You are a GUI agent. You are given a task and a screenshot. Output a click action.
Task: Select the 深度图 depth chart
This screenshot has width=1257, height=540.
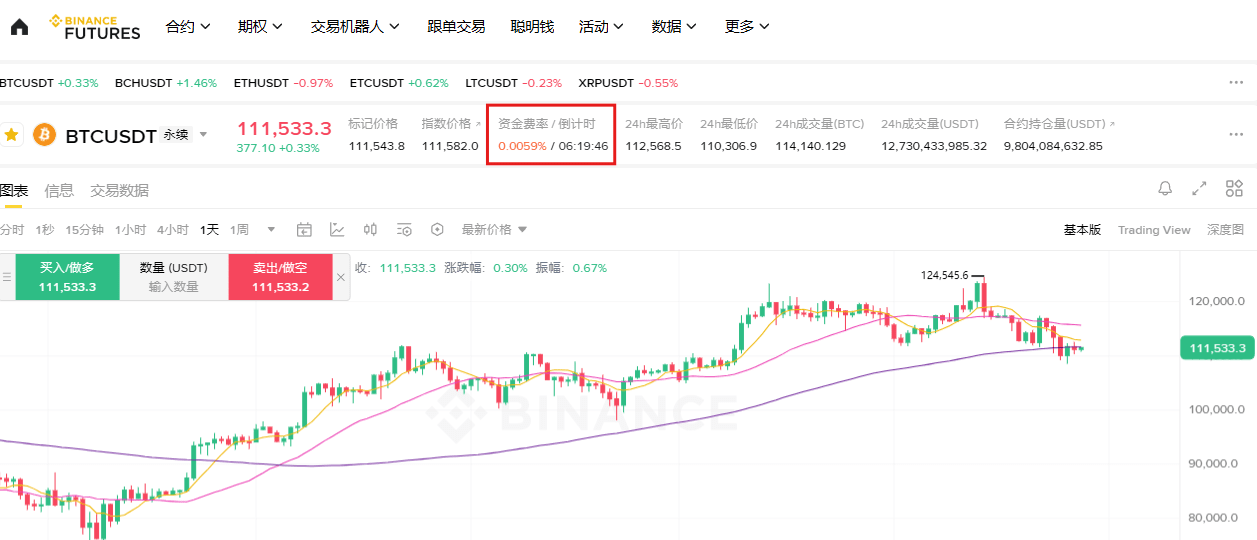coord(1226,230)
